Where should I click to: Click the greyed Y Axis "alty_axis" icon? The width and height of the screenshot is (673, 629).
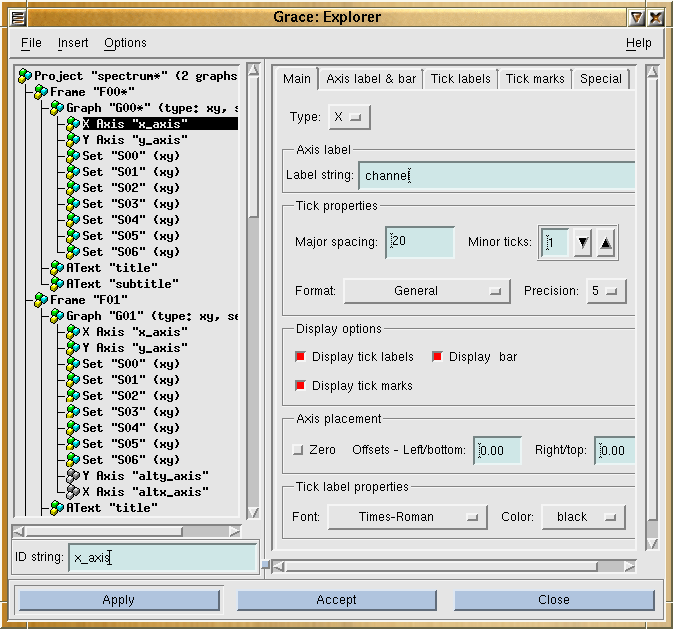(73, 476)
